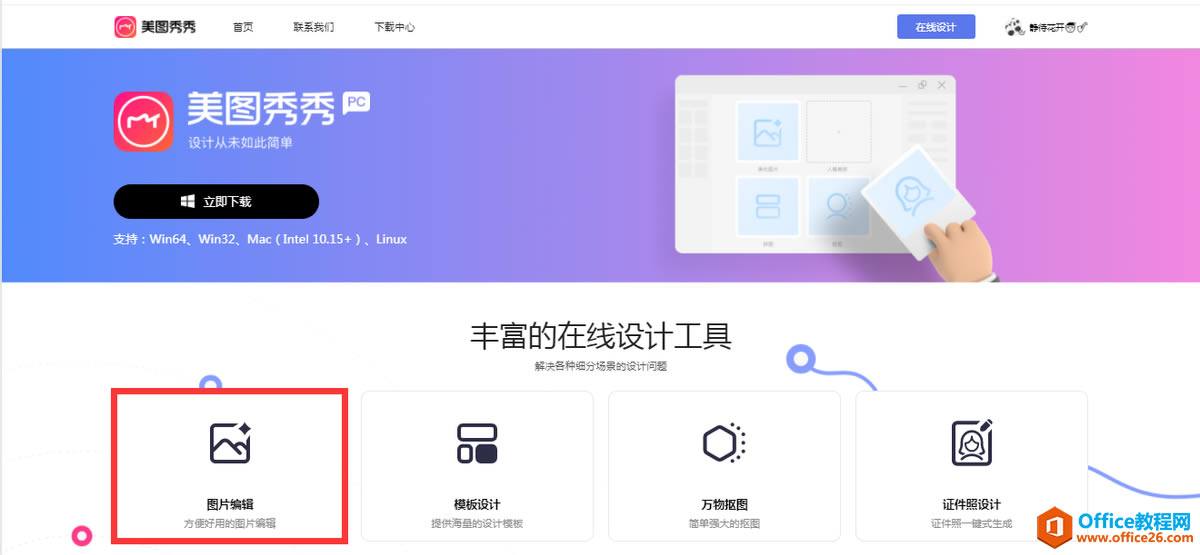1200x555 pixels.
Task: Click the text 方便好用的图片编辑
Action: click(230, 523)
